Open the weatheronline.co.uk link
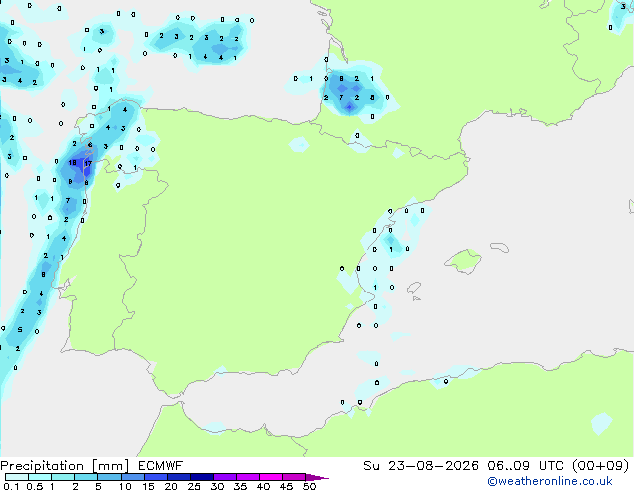 click(x=549, y=481)
